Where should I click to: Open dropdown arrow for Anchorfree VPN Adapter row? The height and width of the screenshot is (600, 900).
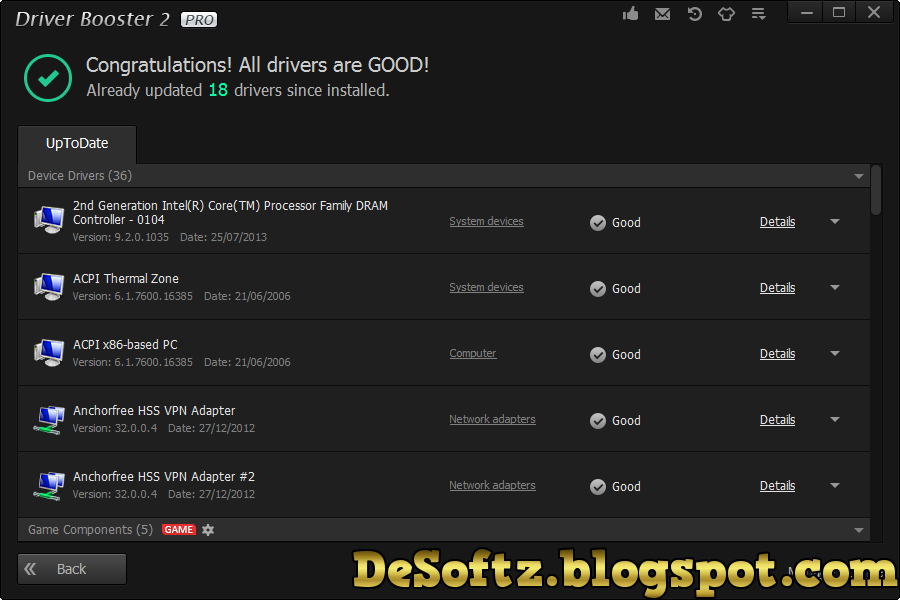pyautogui.click(x=835, y=419)
